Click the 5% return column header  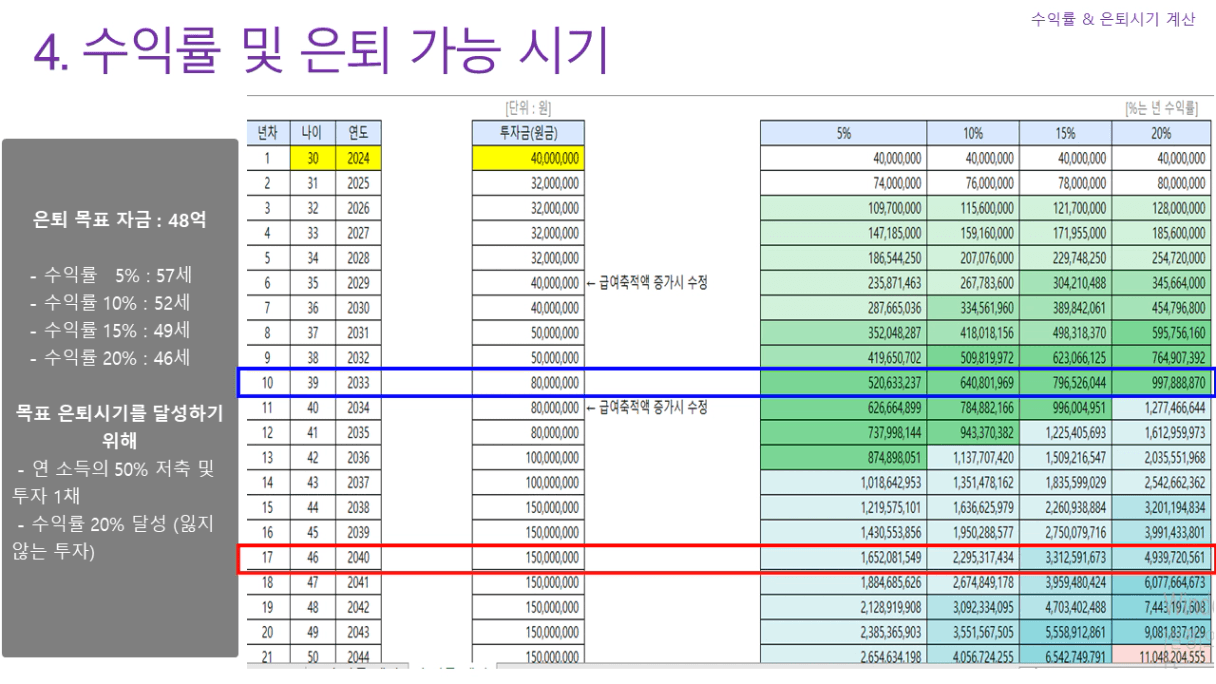pos(843,133)
